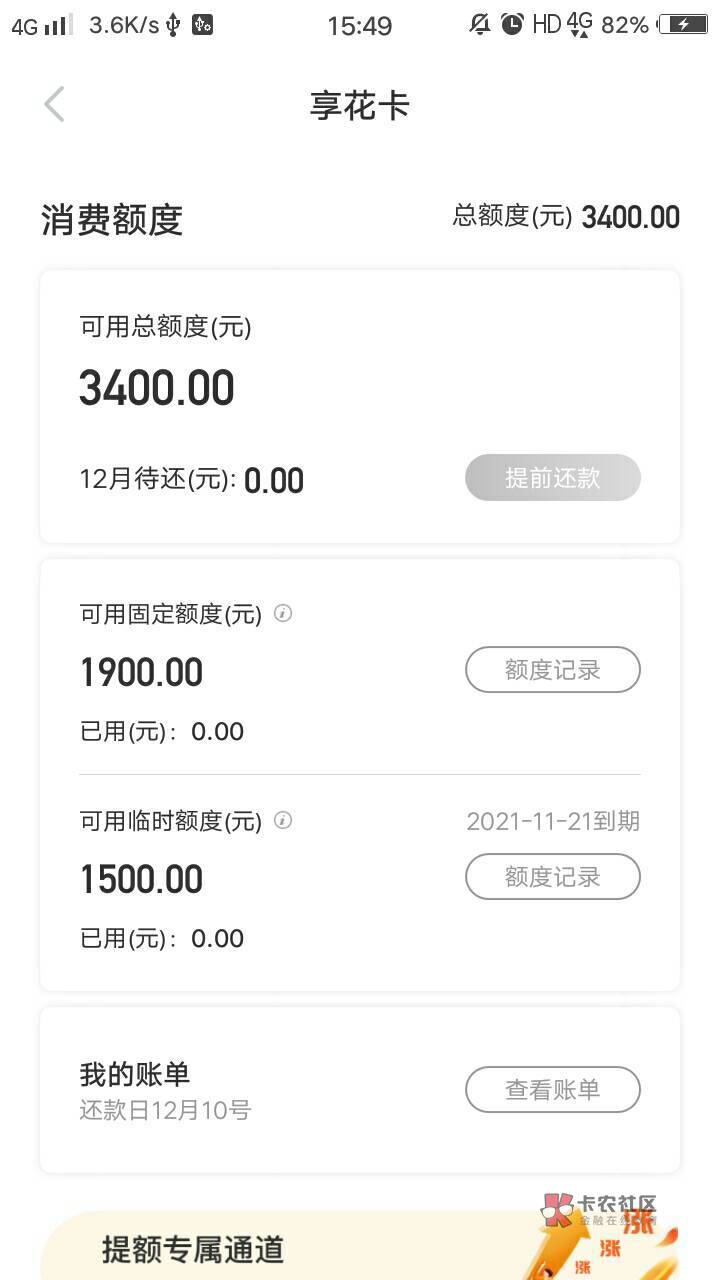This screenshot has width=720, height=1280.
Task: Tap the 4G signal strength bars
Action: 58,25
